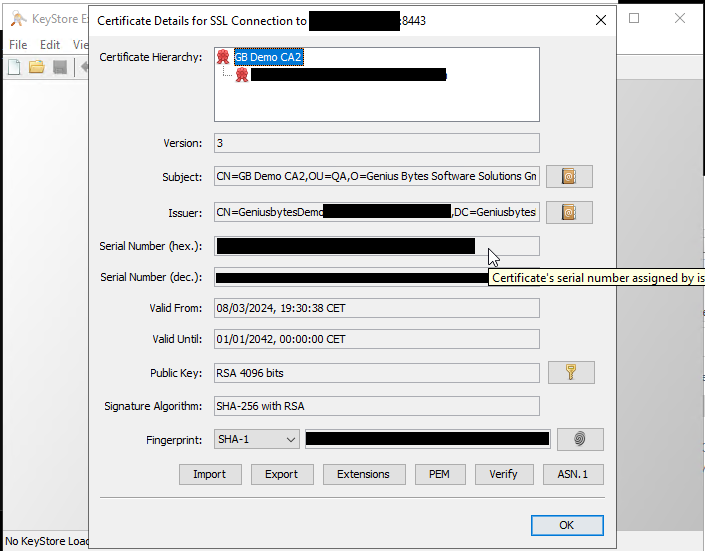This screenshot has height=551, width=705.
Task: View the ASN.1 dump
Action: tap(573, 474)
